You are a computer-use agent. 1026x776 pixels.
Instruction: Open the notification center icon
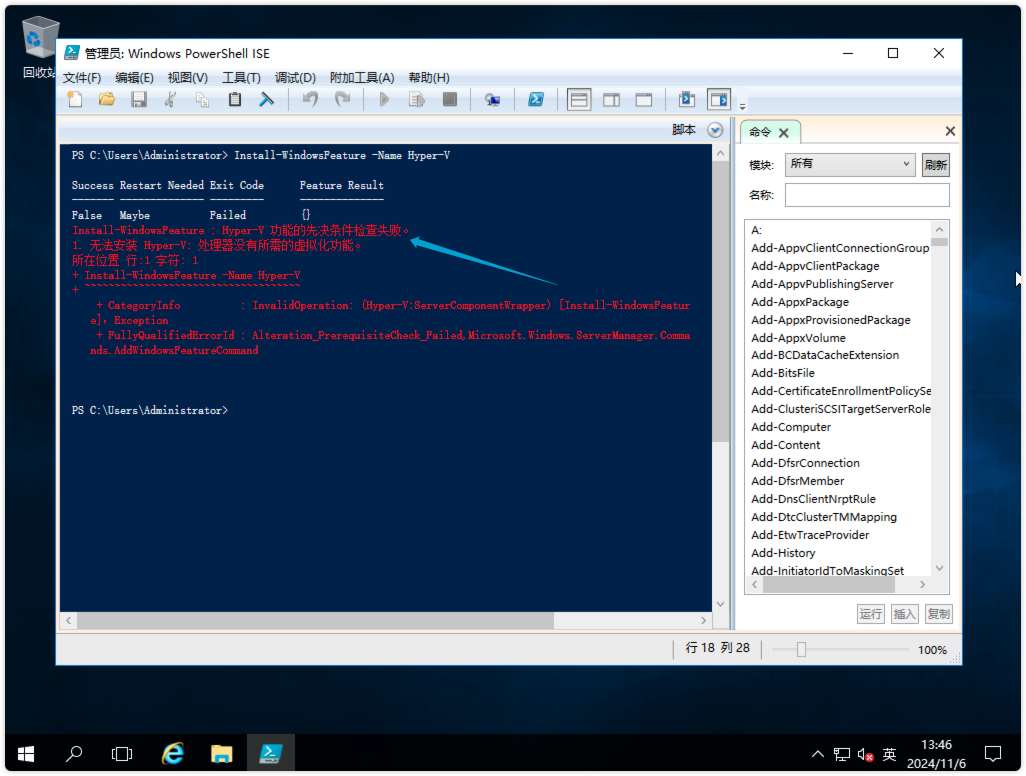coord(993,754)
